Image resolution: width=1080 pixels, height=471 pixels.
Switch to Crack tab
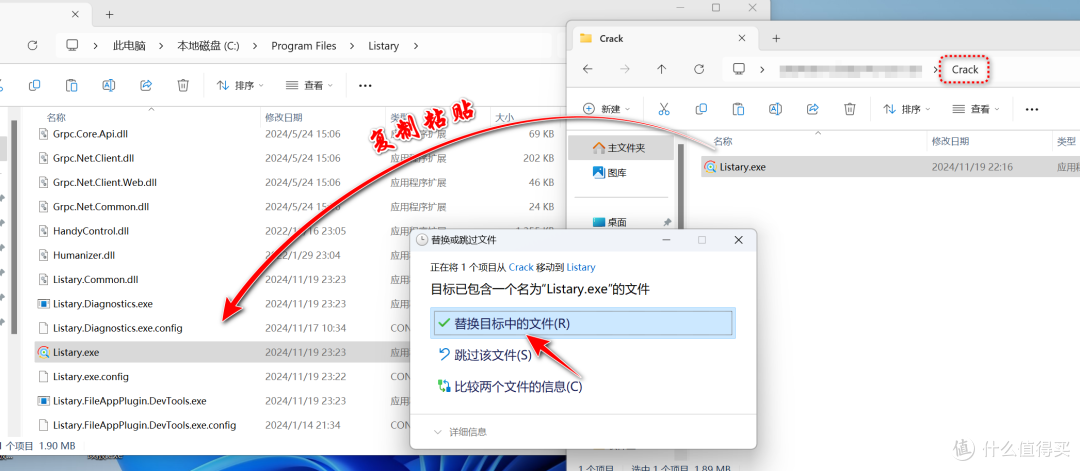click(664, 39)
